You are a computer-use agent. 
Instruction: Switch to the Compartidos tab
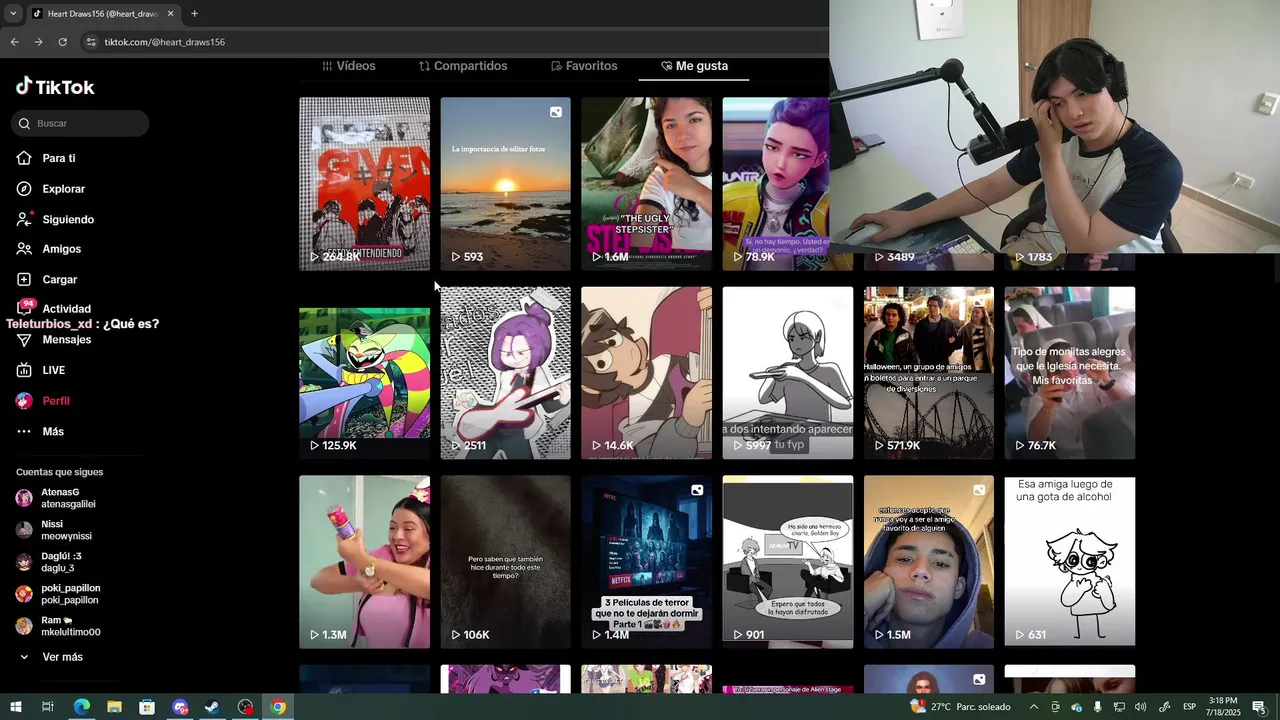tap(463, 66)
